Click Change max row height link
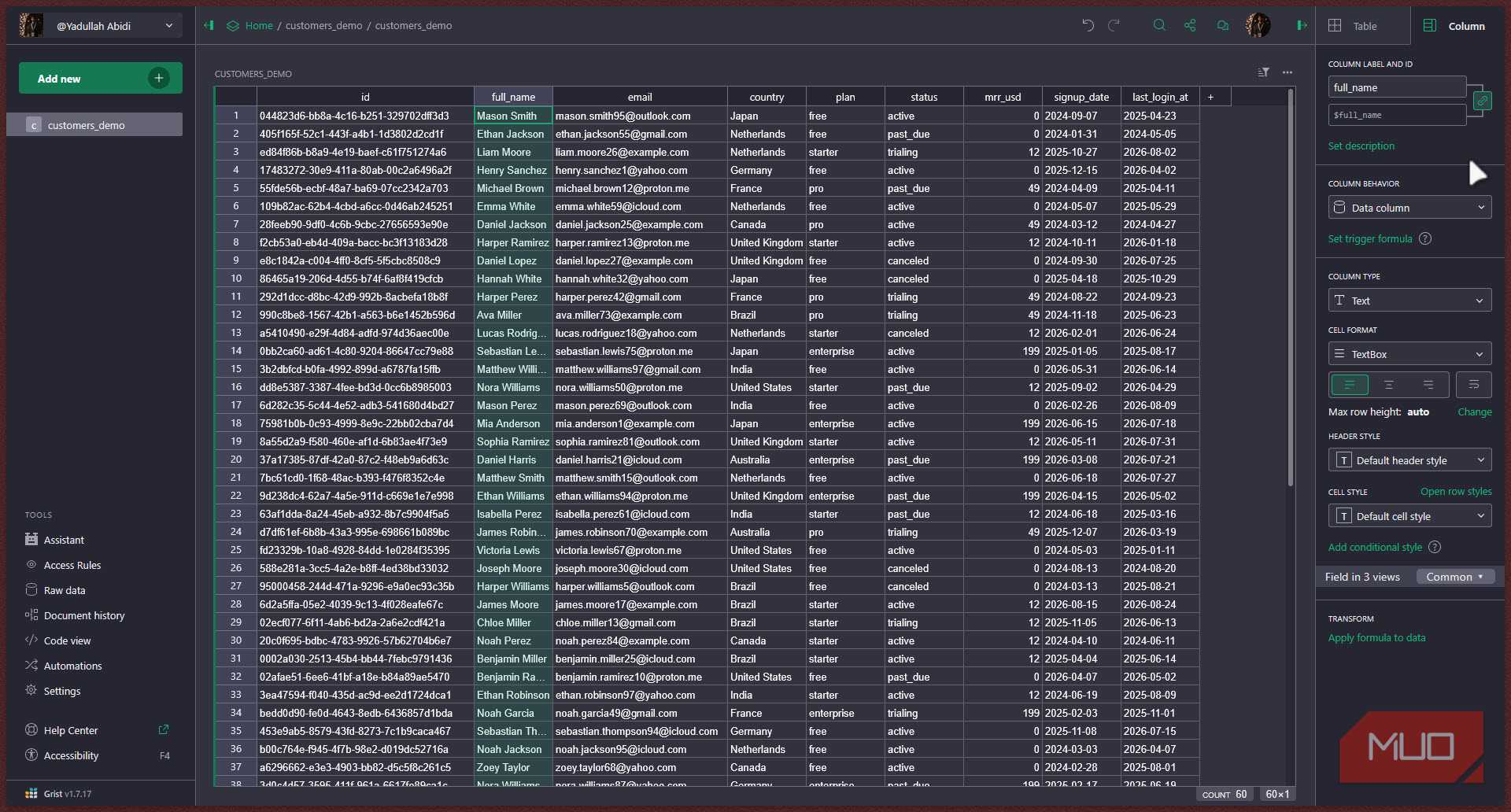Viewport: 1511px width, 812px height. tap(1475, 412)
